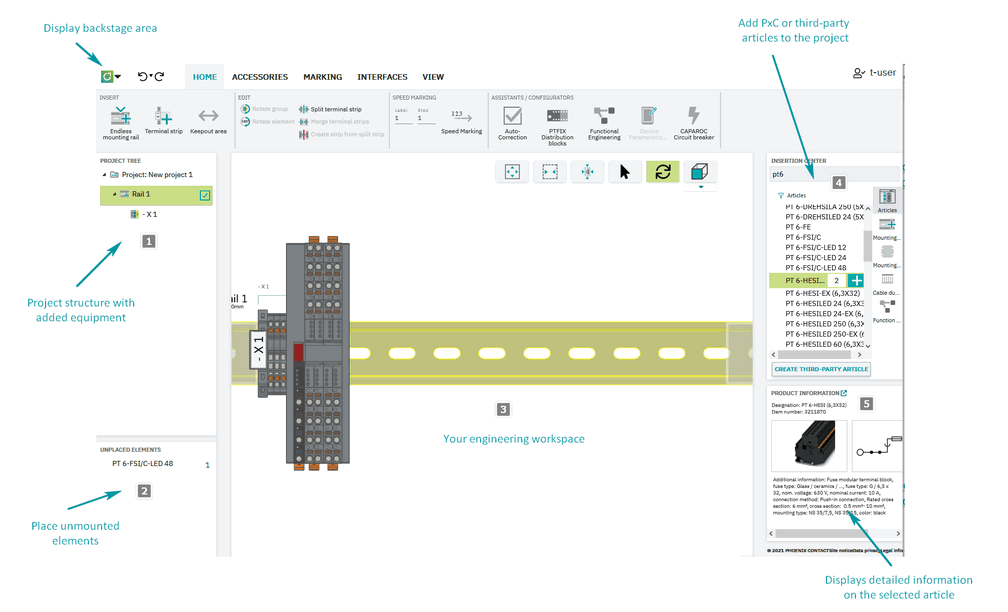Viewport: 1008px width, 612px height.
Task: Click the 3D cube view button
Action: (700, 172)
